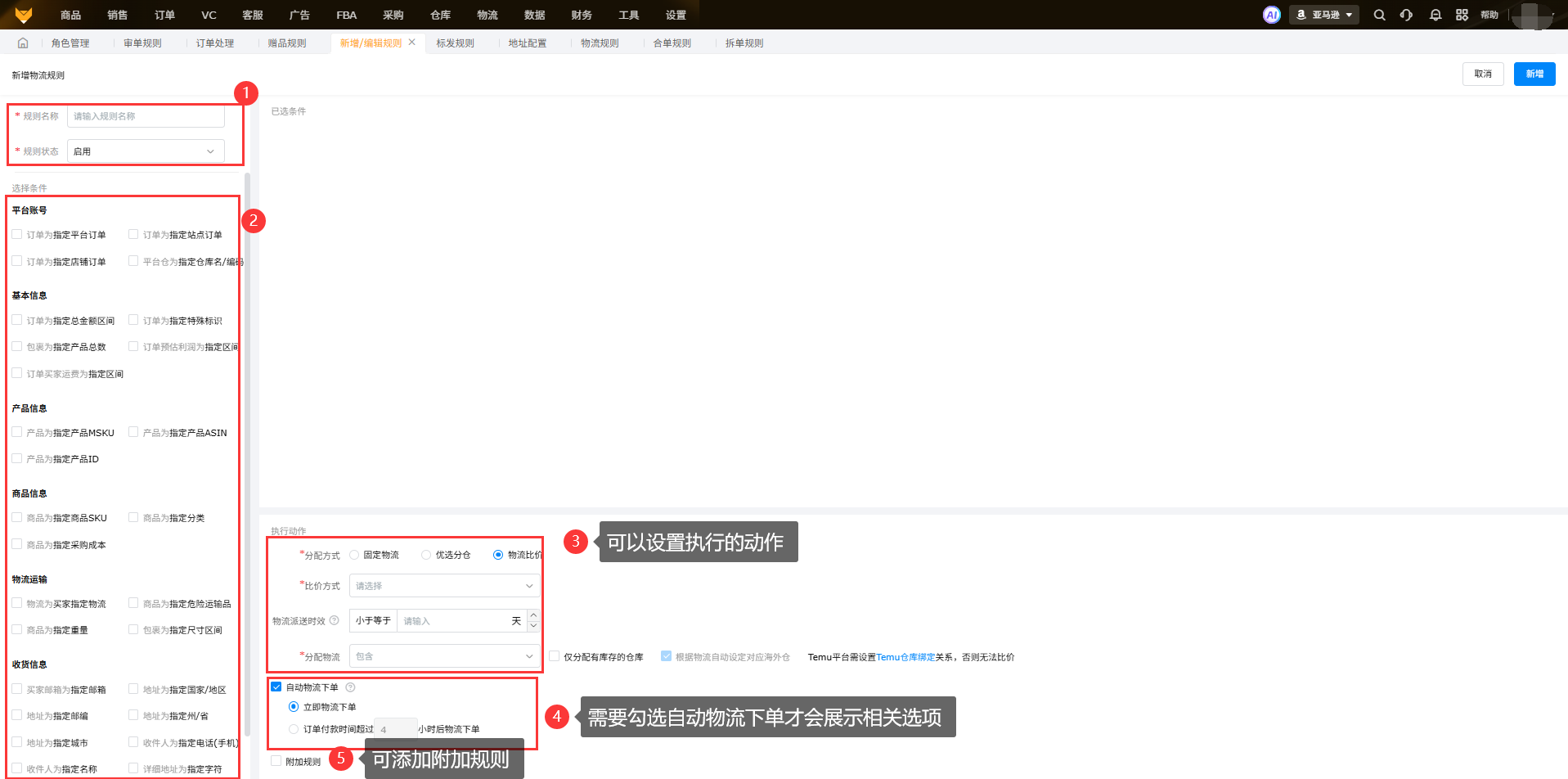The image size is (1568, 779).
Task: Open the 小于等于 comparison selector
Action: coord(373,621)
